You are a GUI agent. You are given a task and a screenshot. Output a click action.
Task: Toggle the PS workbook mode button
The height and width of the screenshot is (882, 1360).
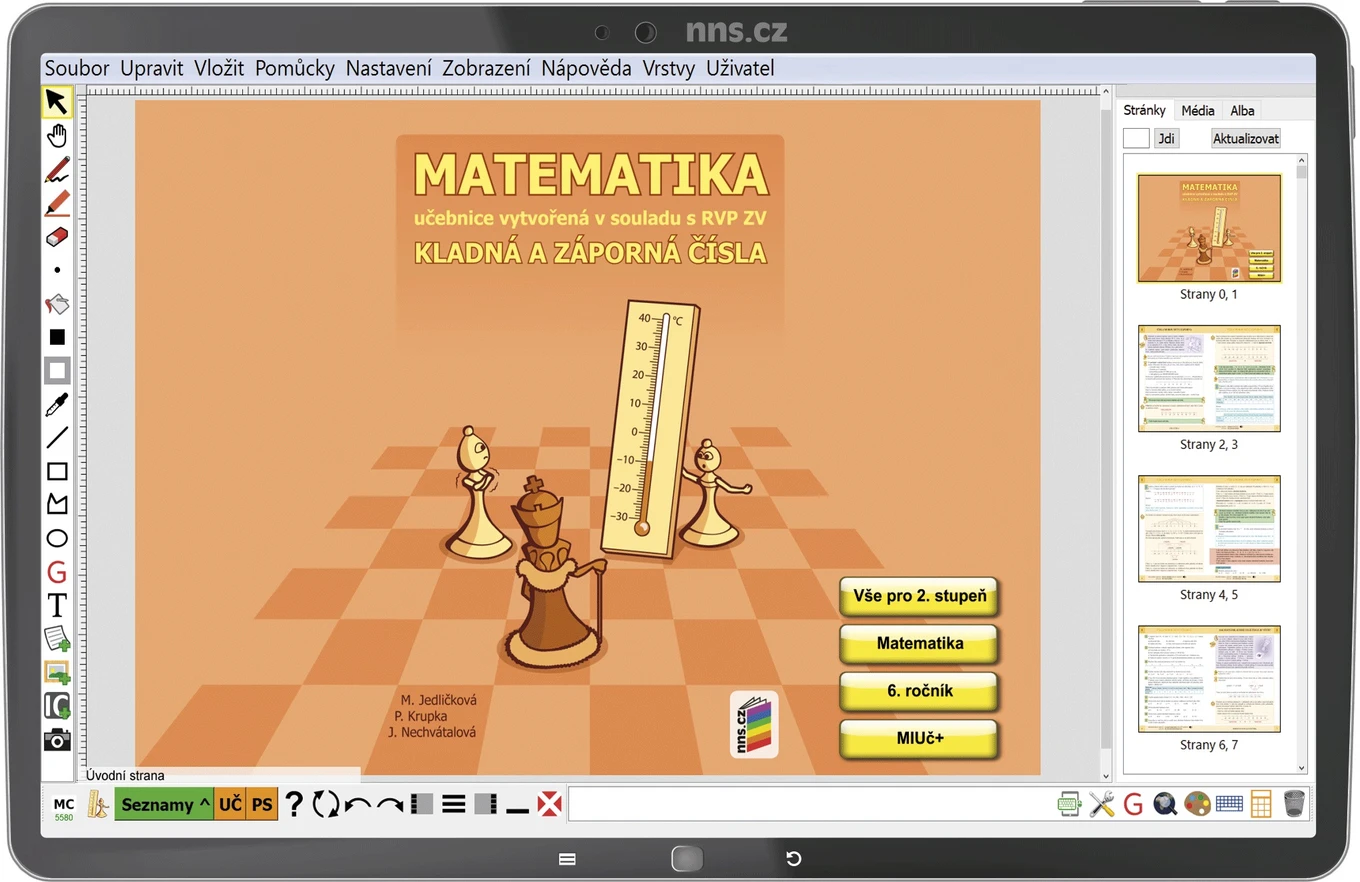point(262,804)
